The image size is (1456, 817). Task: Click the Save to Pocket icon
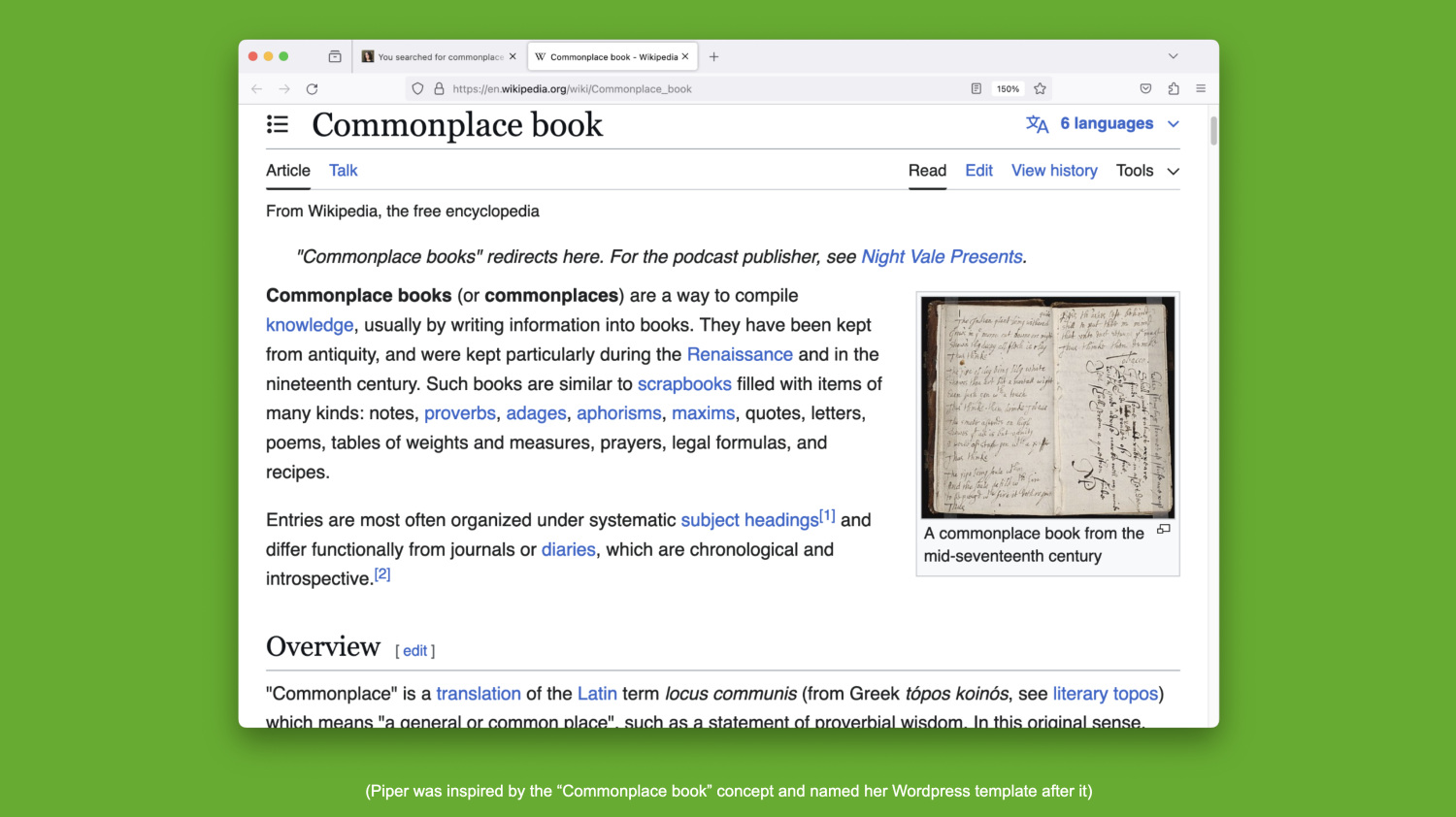tap(1145, 89)
